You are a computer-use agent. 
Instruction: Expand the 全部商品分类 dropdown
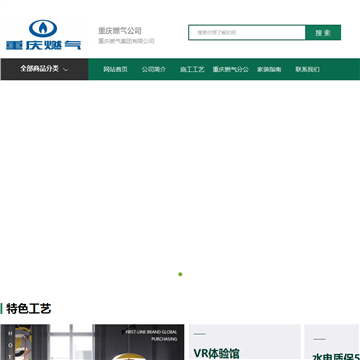[44, 69]
